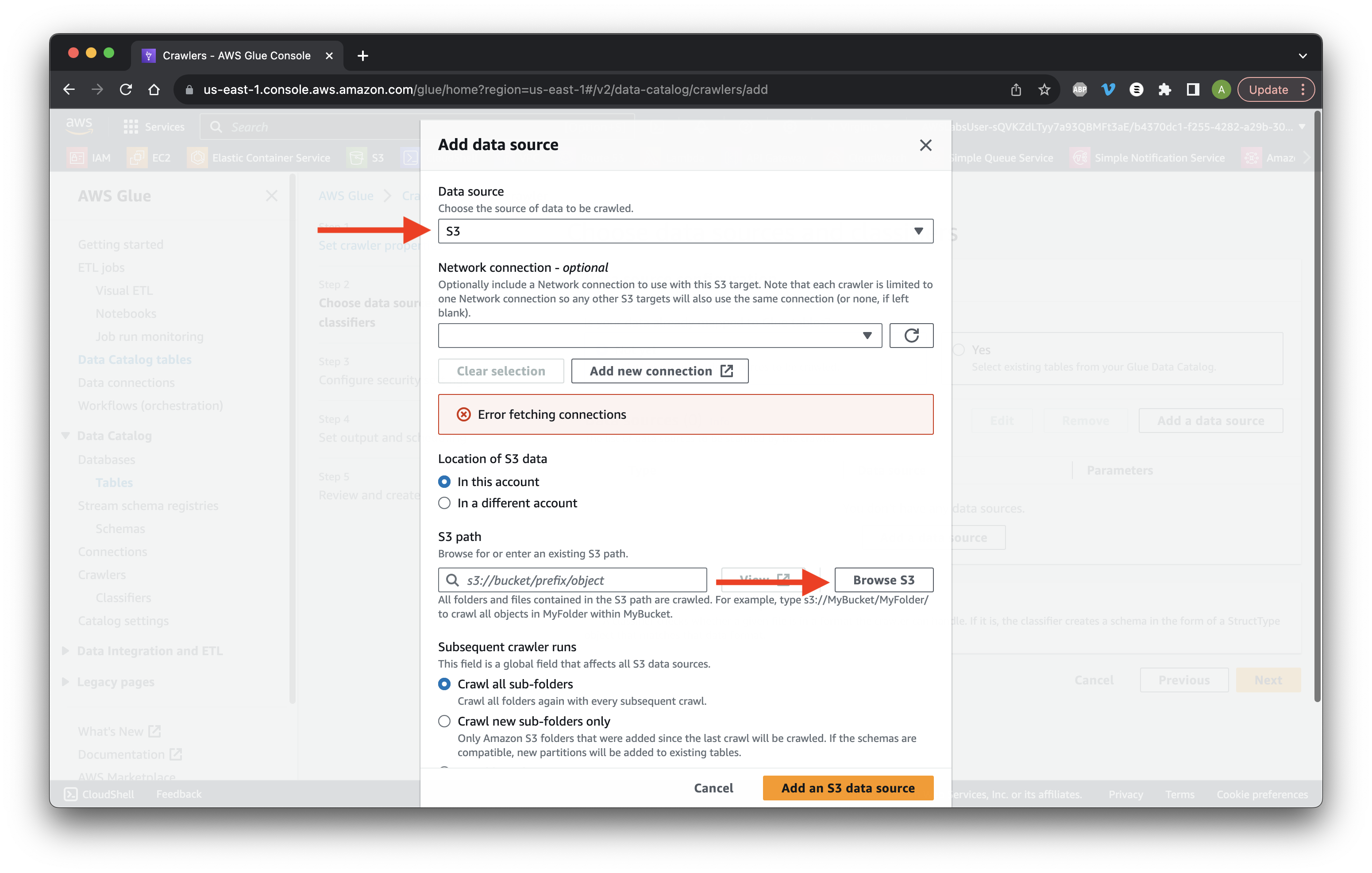
Task: Switch to Crawlers - AWS Glue Console tab
Action: pos(236,55)
